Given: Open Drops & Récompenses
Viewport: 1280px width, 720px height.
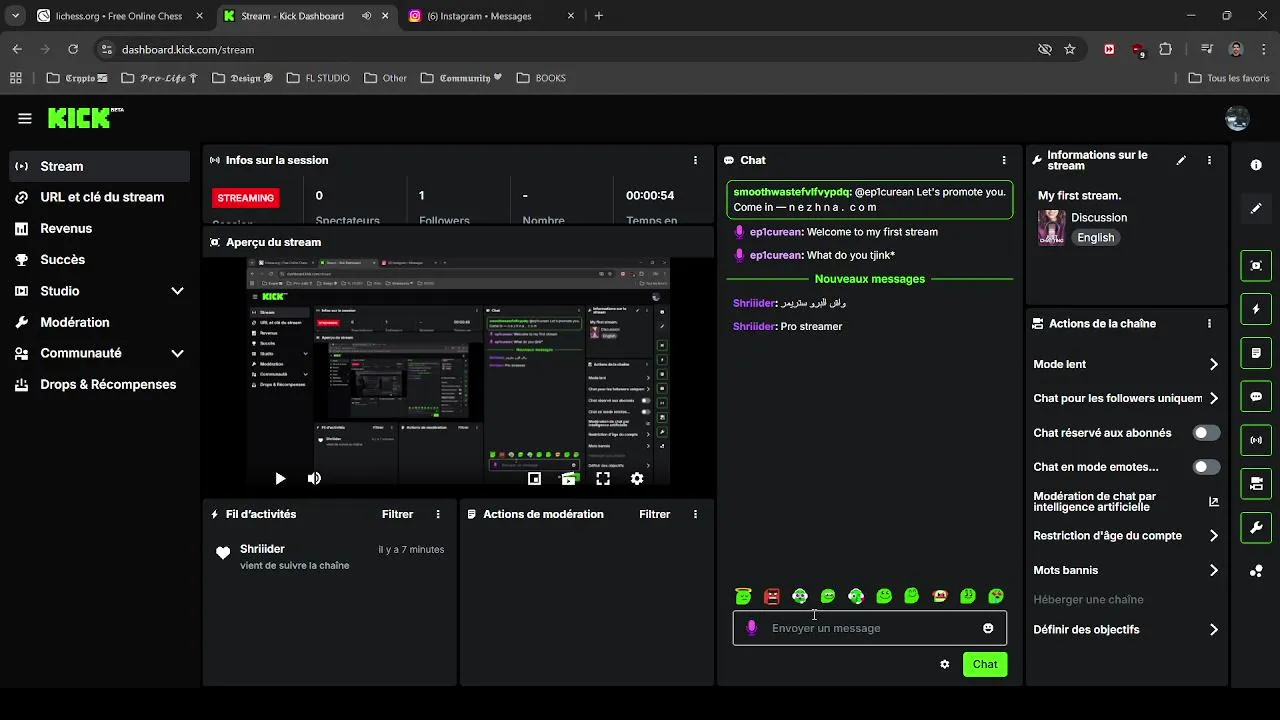Looking at the screenshot, I should point(99,384).
